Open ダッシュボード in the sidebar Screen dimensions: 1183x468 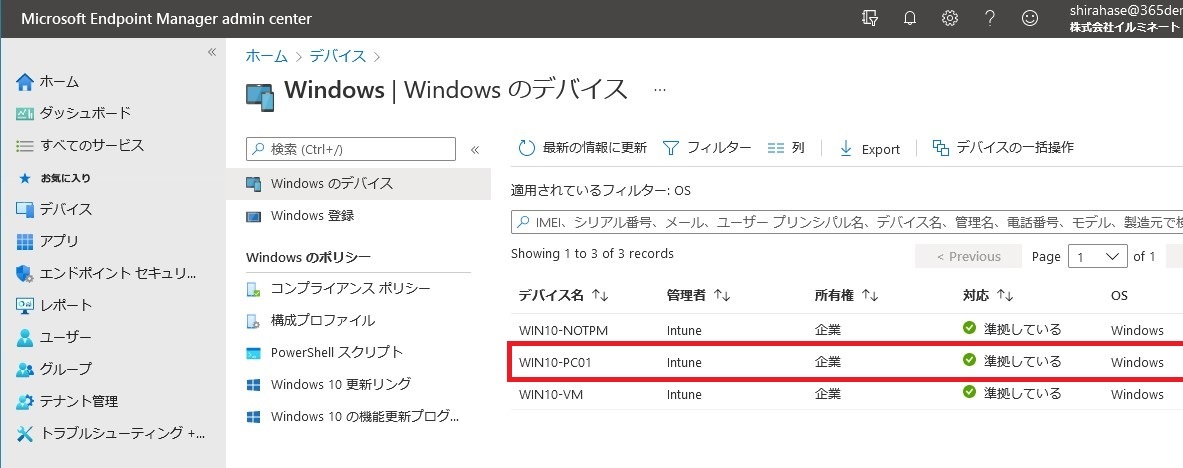point(85,113)
